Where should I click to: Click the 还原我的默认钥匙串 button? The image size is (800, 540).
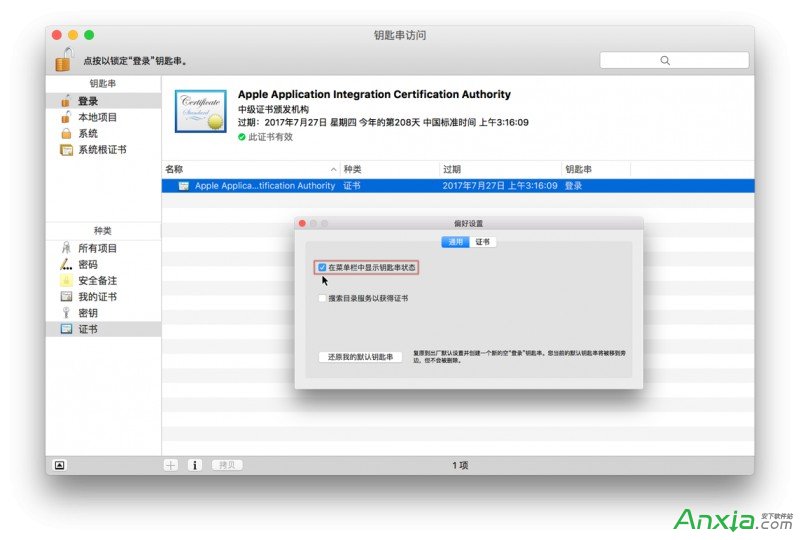360,357
